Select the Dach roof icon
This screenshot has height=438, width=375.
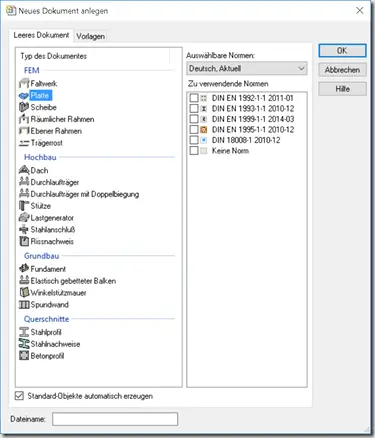(24, 170)
